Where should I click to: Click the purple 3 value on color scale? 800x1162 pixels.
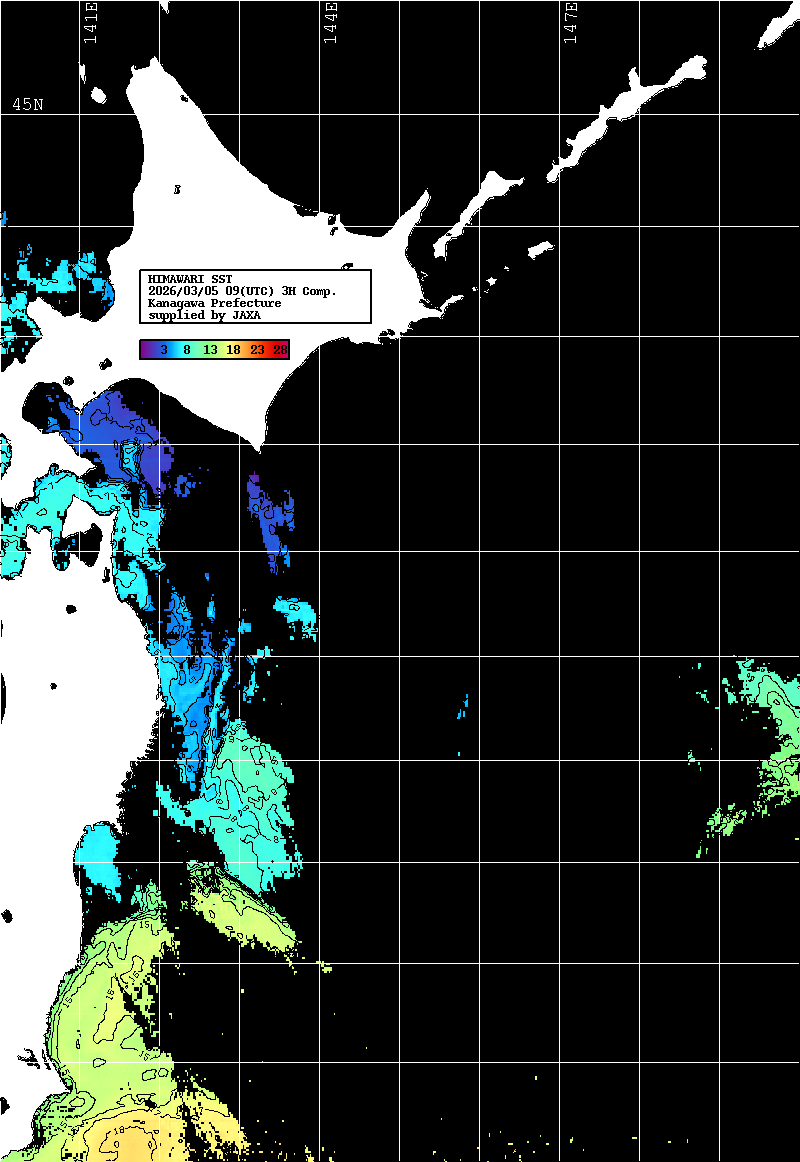point(163,349)
